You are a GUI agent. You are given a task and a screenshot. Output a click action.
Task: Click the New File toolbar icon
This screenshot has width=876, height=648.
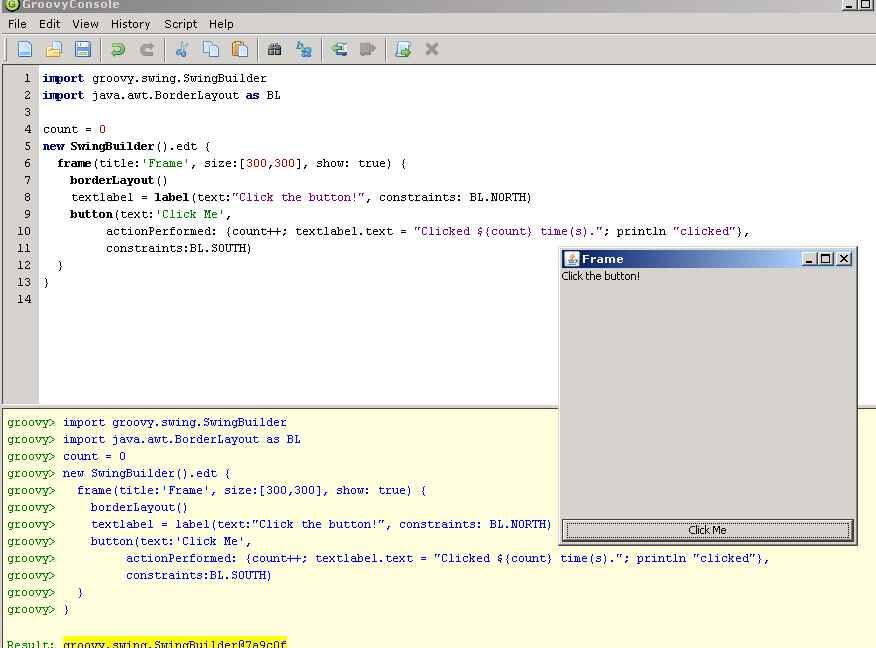(x=25, y=50)
